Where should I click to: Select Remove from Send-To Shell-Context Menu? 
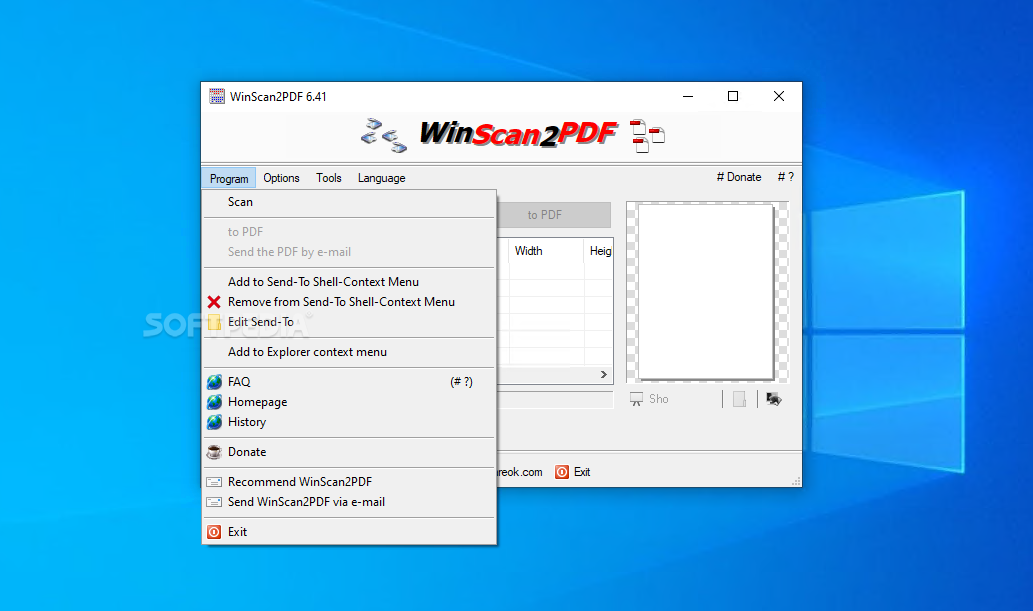(349, 302)
